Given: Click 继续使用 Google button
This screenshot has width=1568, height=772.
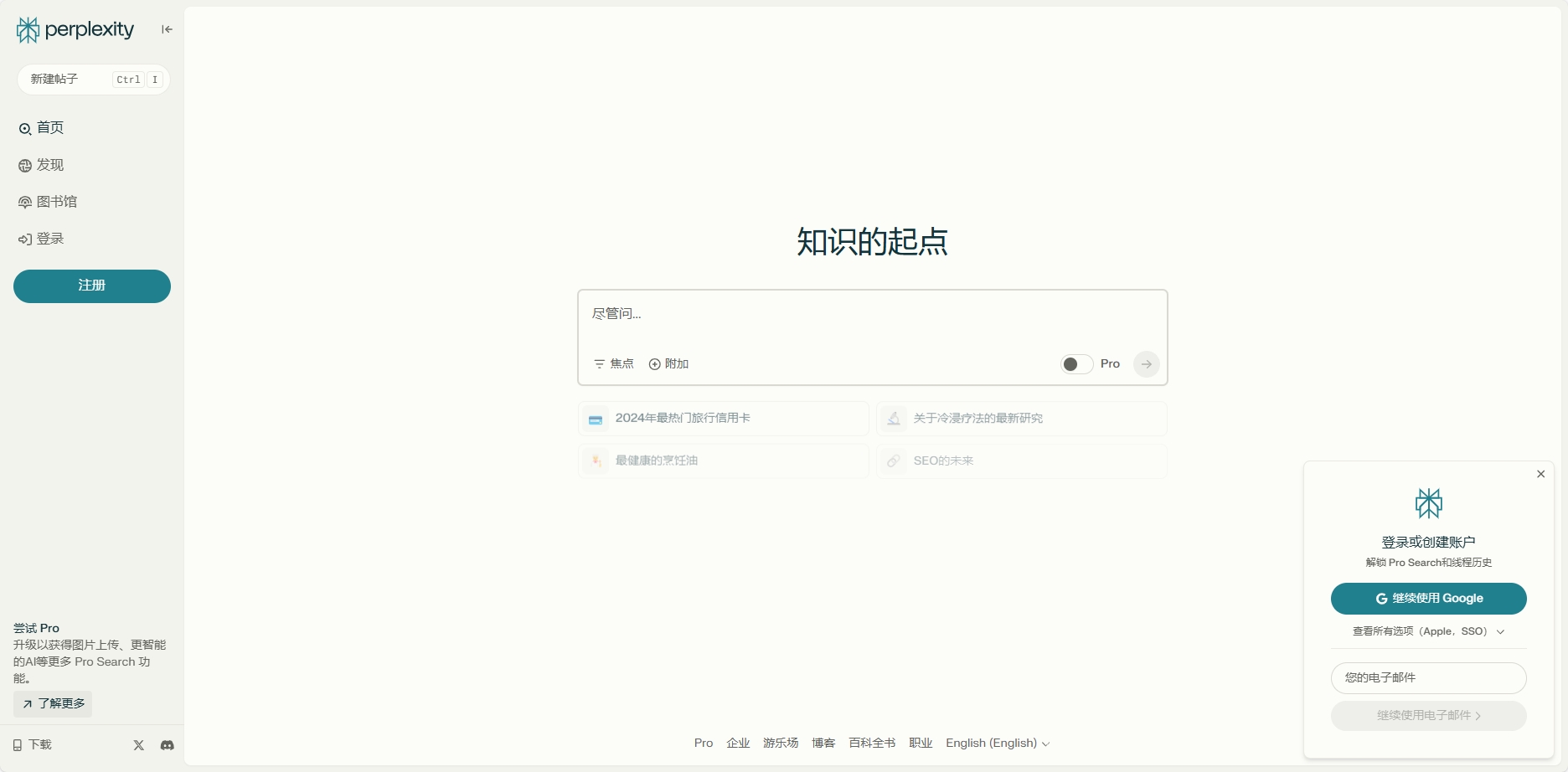Looking at the screenshot, I should tap(1428, 599).
